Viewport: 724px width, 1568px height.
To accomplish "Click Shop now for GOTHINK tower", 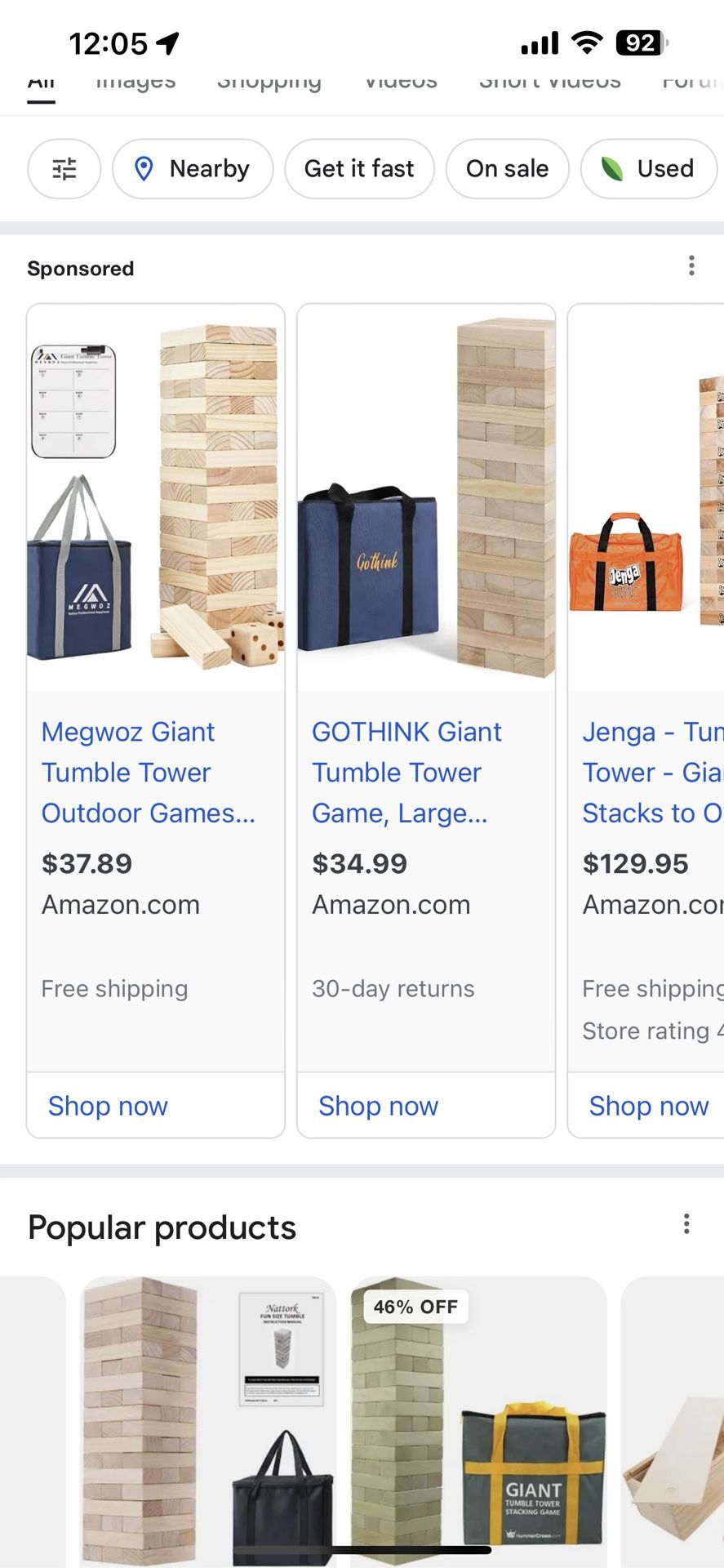I will click(x=378, y=1106).
